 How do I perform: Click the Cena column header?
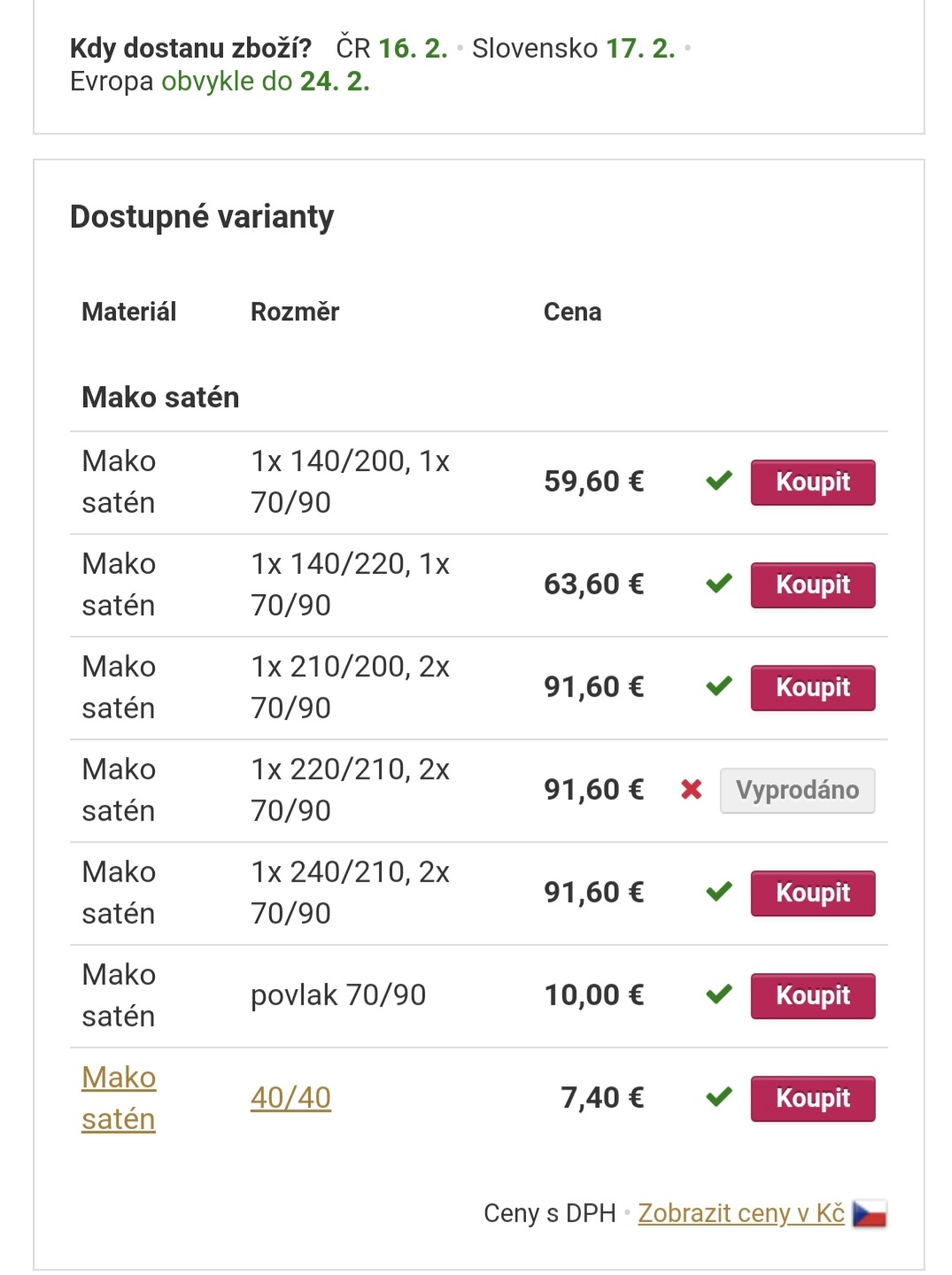(572, 312)
